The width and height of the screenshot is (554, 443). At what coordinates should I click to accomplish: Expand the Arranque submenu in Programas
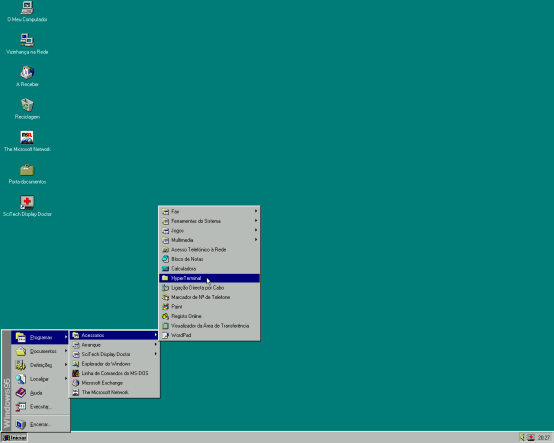[x=114, y=345]
